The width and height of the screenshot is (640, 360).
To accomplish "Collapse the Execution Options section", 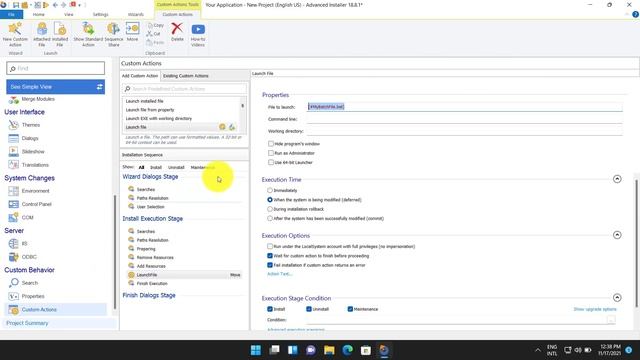I will pyautogui.click(x=617, y=235).
